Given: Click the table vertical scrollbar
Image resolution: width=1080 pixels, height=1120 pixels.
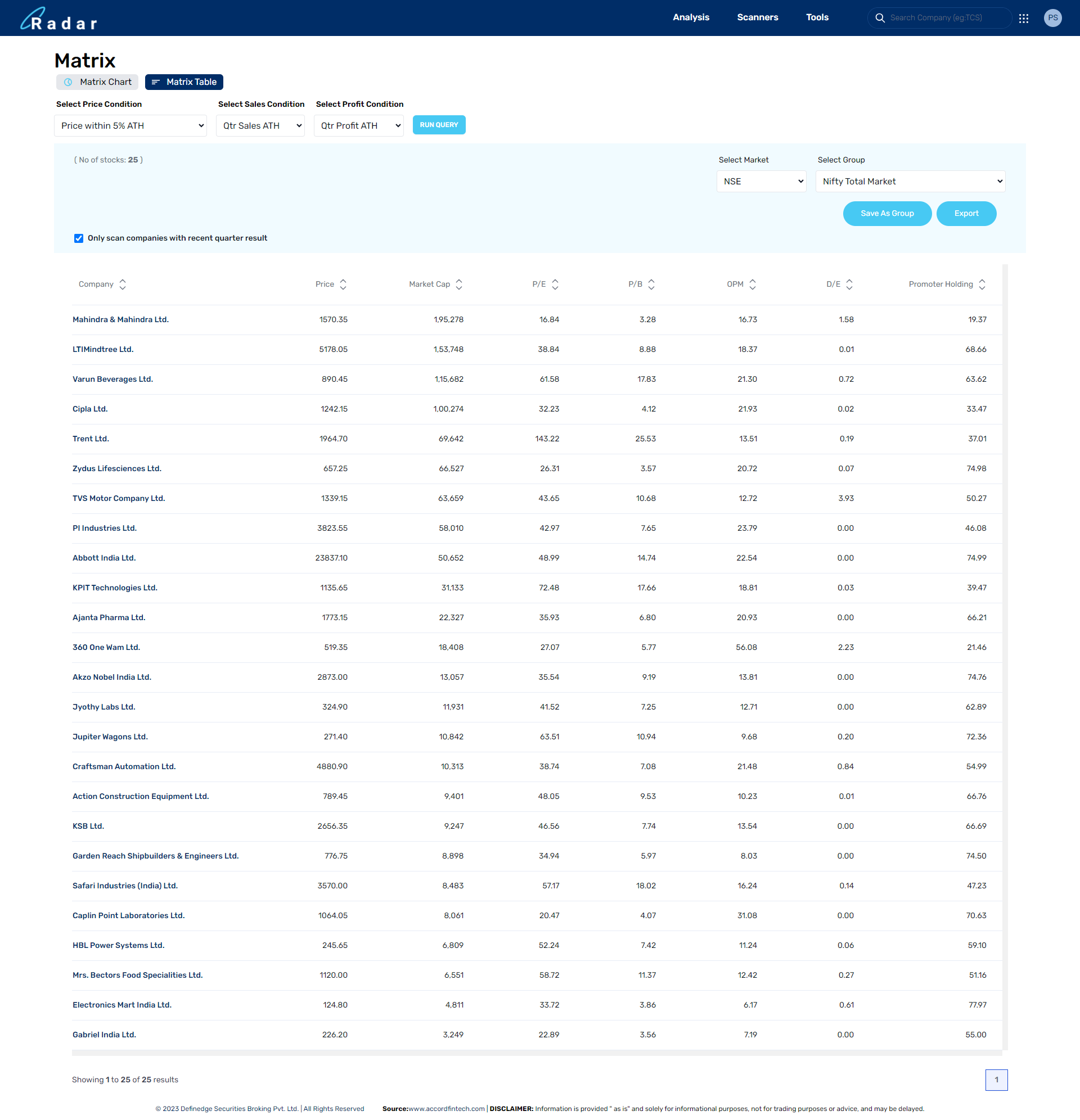Looking at the screenshot, I should tap(1005, 657).
